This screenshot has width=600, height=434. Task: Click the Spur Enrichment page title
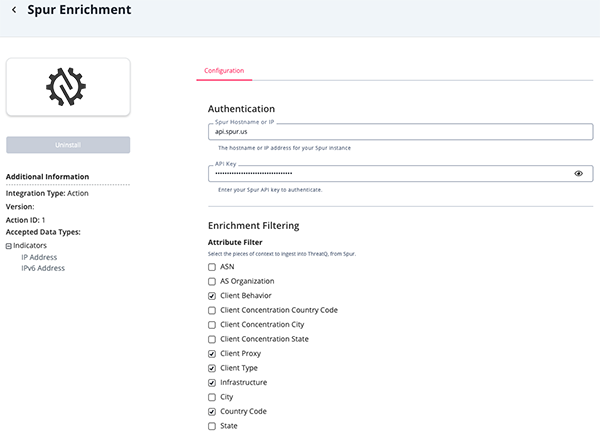point(79,10)
